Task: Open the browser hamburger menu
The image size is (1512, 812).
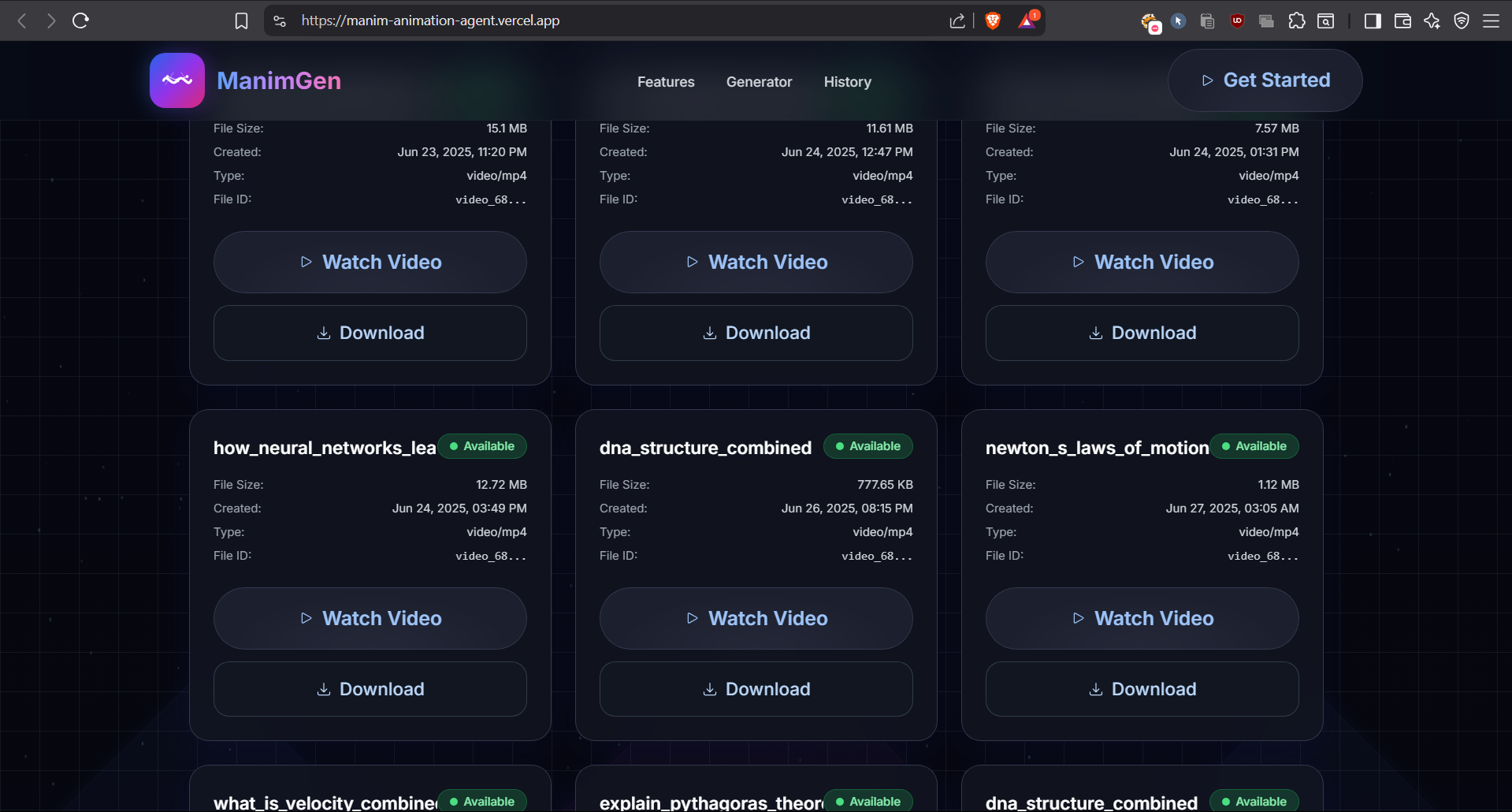Action: tap(1492, 21)
